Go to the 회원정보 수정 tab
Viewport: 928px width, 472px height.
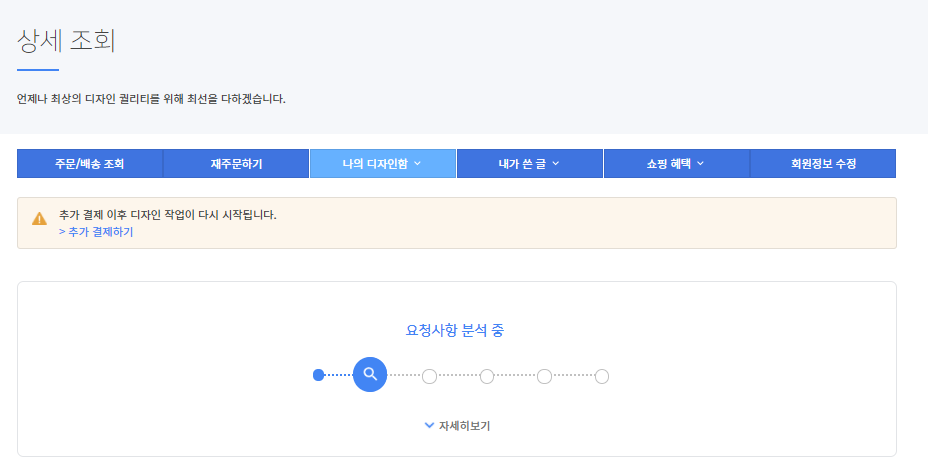point(822,163)
